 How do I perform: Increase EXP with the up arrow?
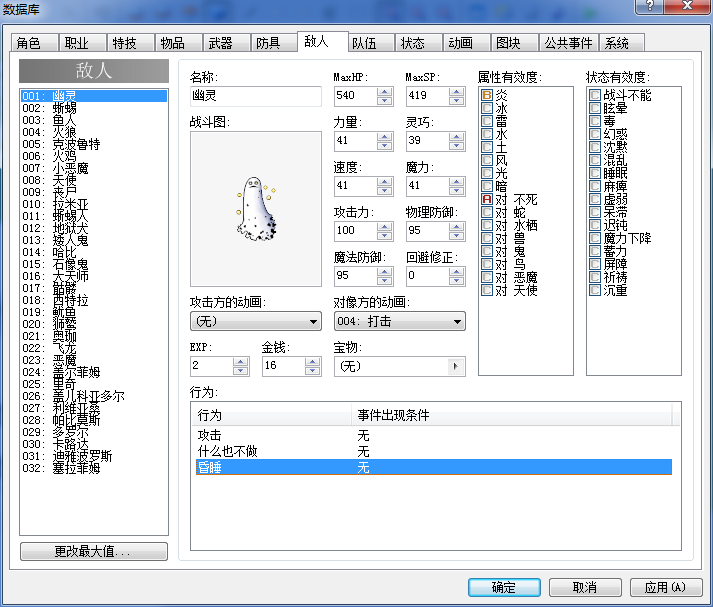[x=241, y=362]
